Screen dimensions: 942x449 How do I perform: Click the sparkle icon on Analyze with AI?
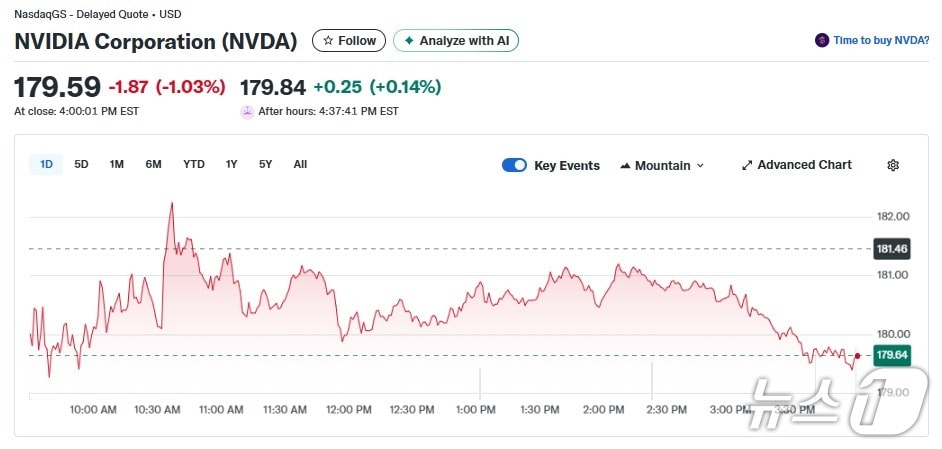coord(408,41)
